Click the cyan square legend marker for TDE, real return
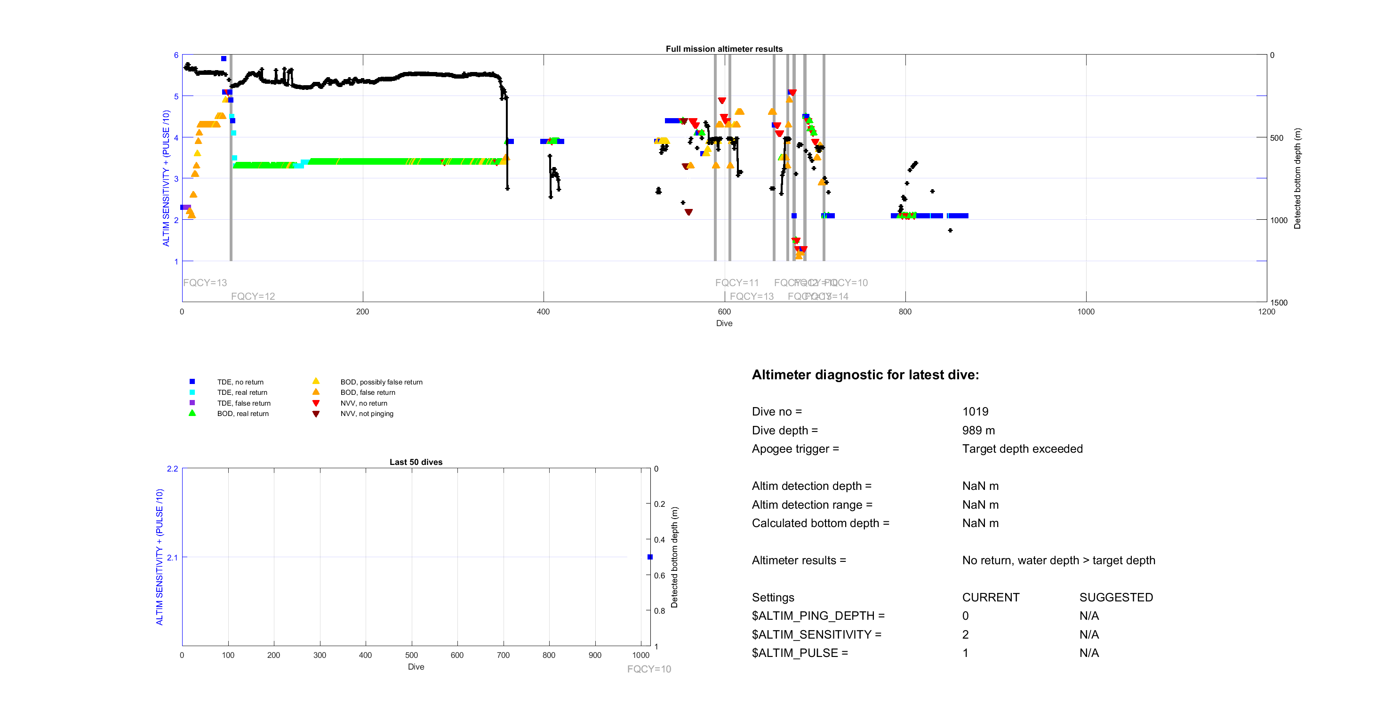Screen dimensions: 1400x726 click(x=193, y=393)
